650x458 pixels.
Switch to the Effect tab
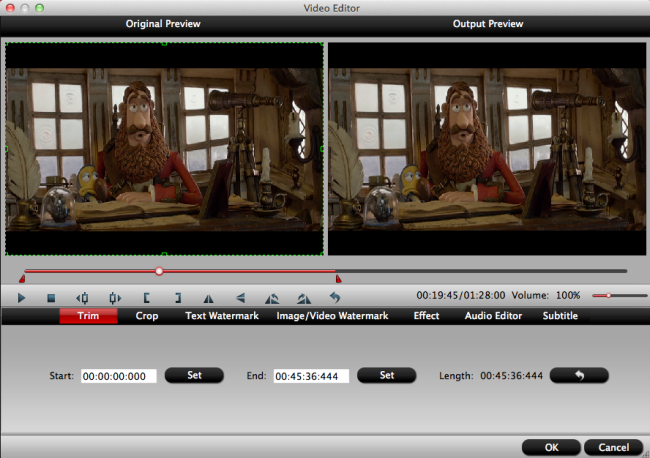pyautogui.click(x=426, y=316)
